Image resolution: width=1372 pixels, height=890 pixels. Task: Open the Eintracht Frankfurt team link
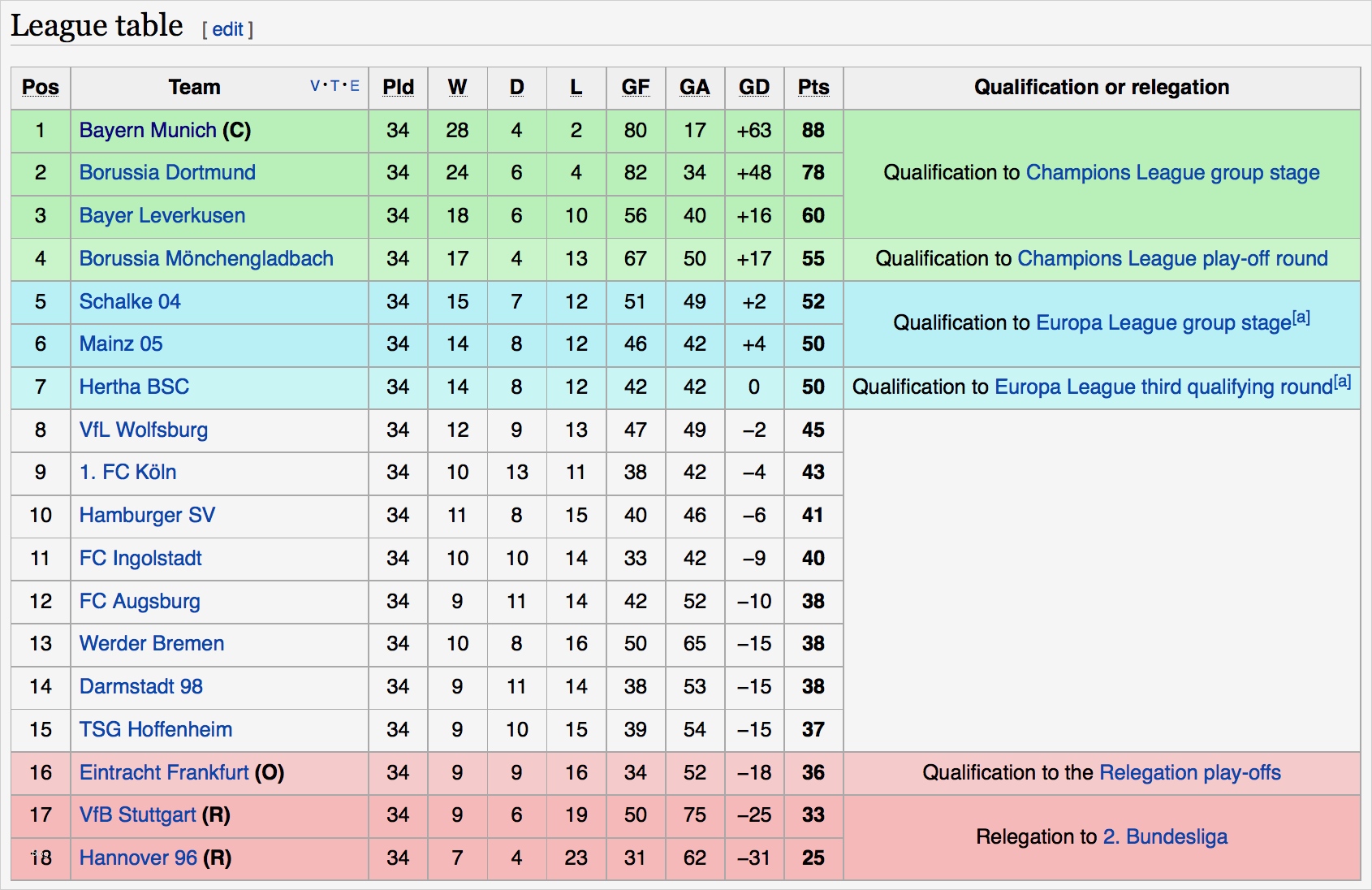(x=164, y=772)
